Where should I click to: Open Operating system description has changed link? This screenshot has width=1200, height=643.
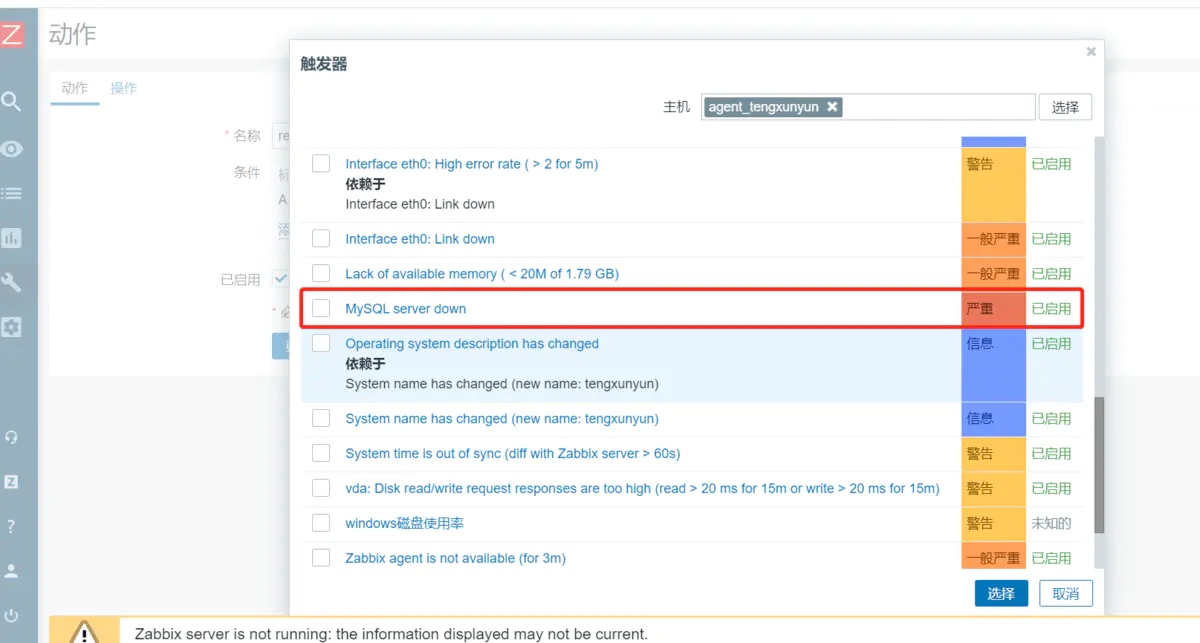coord(472,344)
